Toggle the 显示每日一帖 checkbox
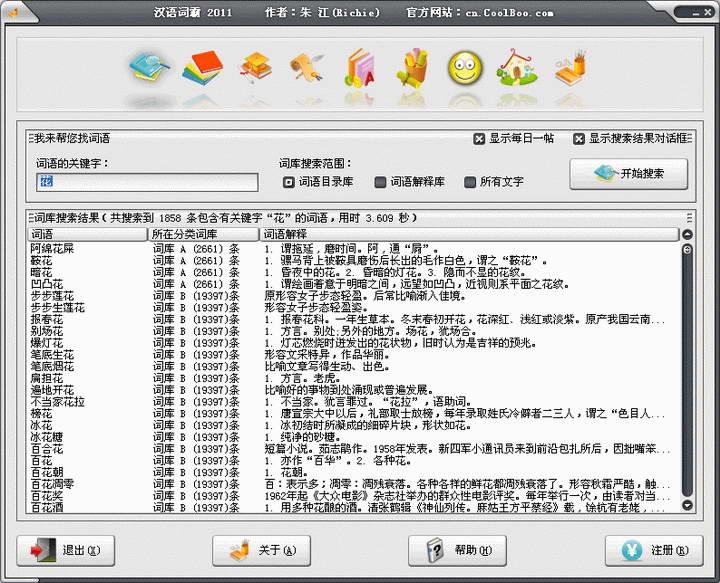 pyautogui.click(x=514, y=139)
